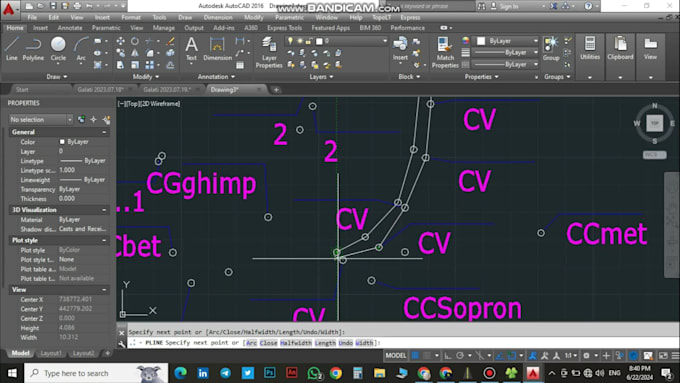The image size is (680, 383).
Task: Toggle hardware acceleration blue circle icon
Action: point(634,356)
